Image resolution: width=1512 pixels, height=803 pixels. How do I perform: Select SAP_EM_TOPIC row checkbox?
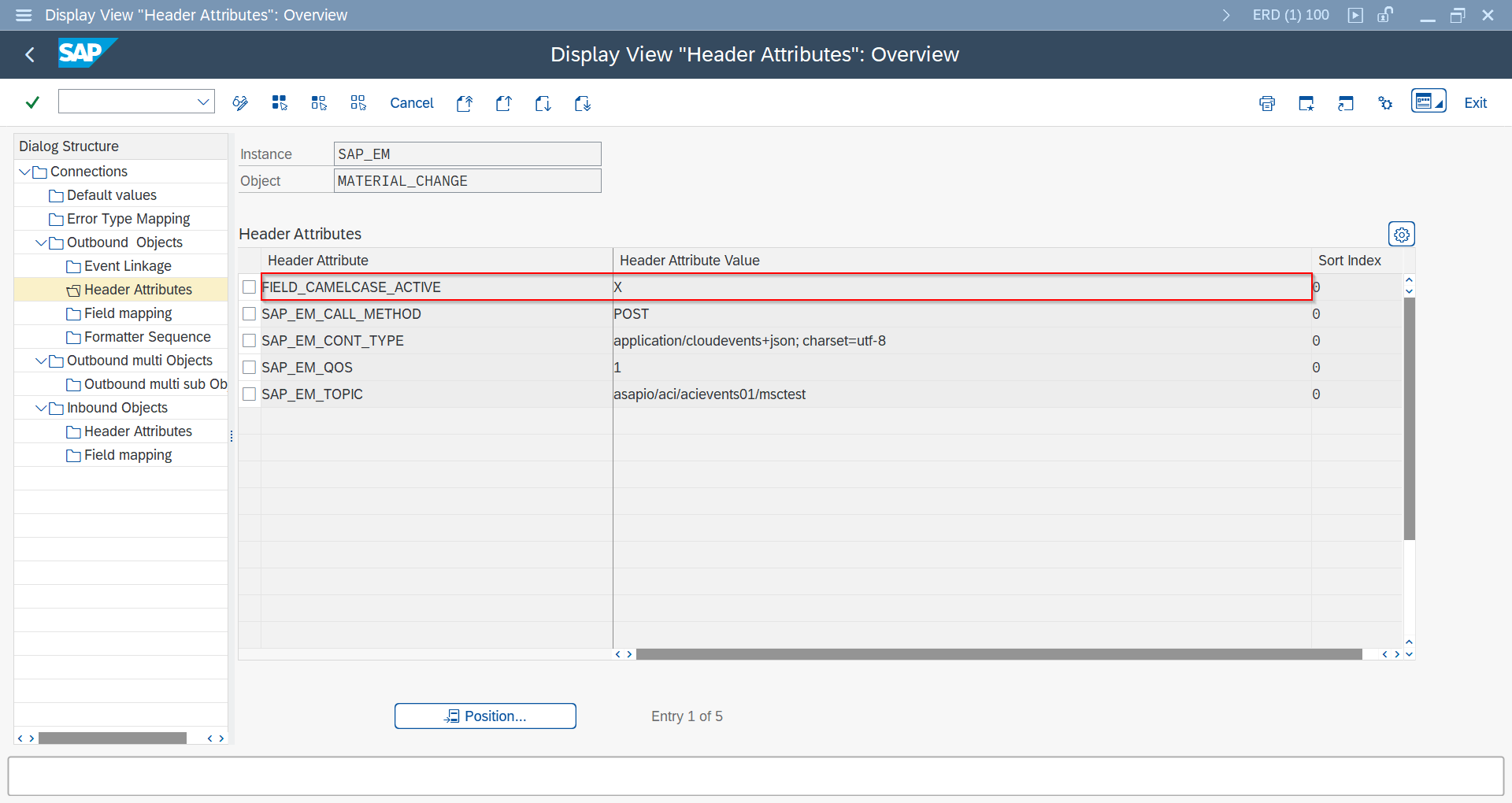click(249, 394)
